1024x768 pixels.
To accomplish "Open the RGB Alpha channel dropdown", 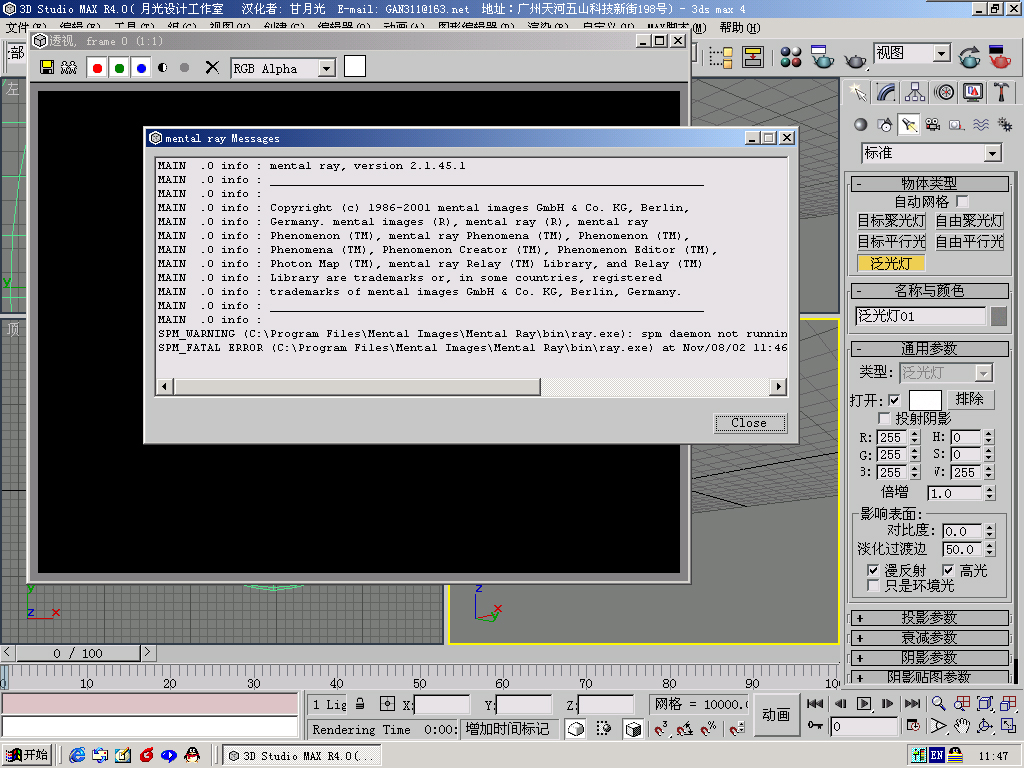I will pos(327,68).
